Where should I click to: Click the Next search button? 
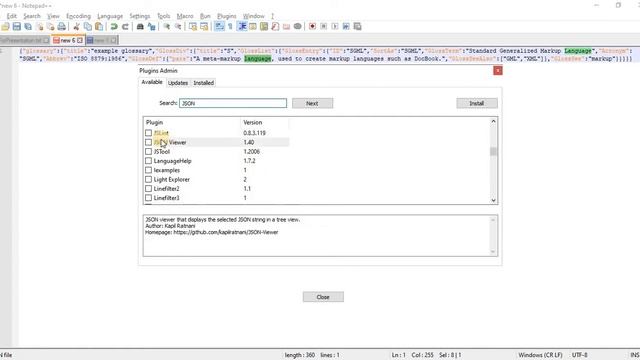(312, 103)
